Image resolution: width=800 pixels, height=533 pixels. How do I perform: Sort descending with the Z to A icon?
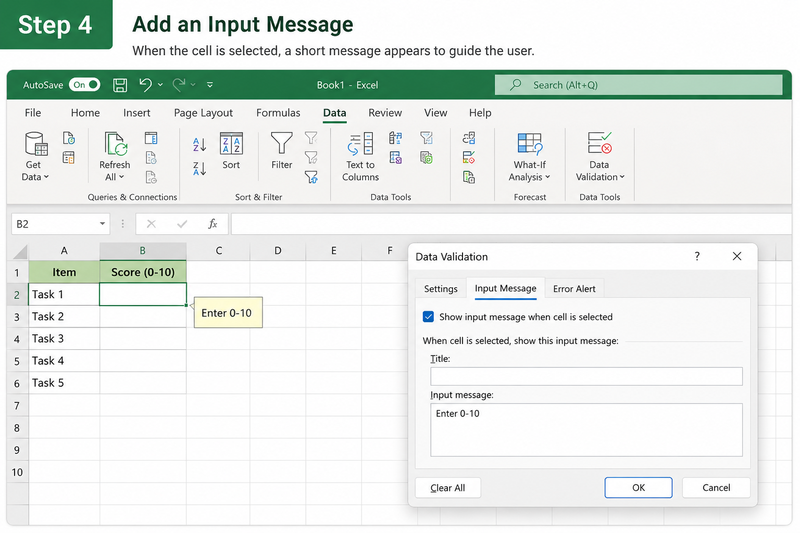coord(199,168)
